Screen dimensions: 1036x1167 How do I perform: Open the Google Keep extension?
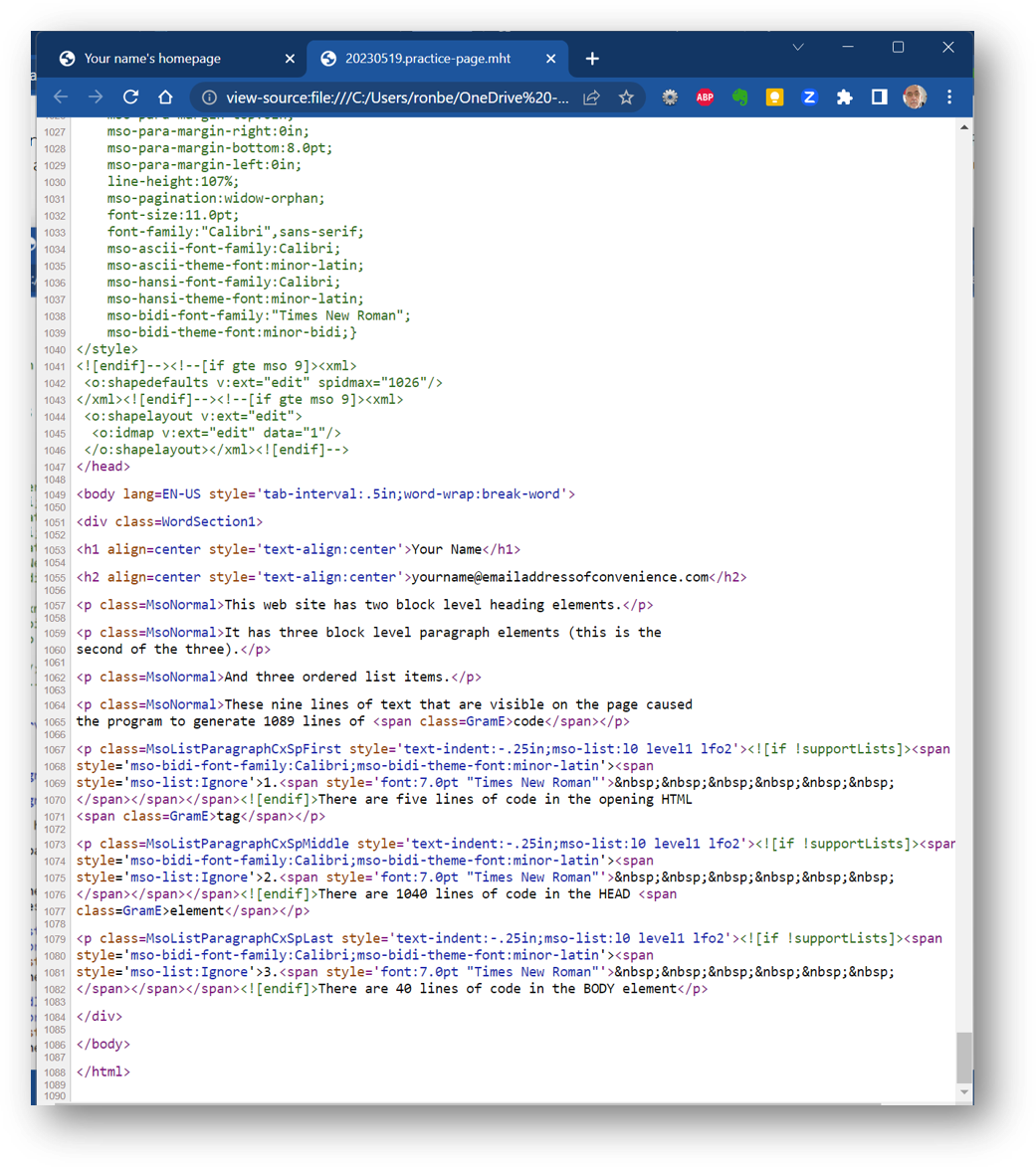click(x=775, y=97)
